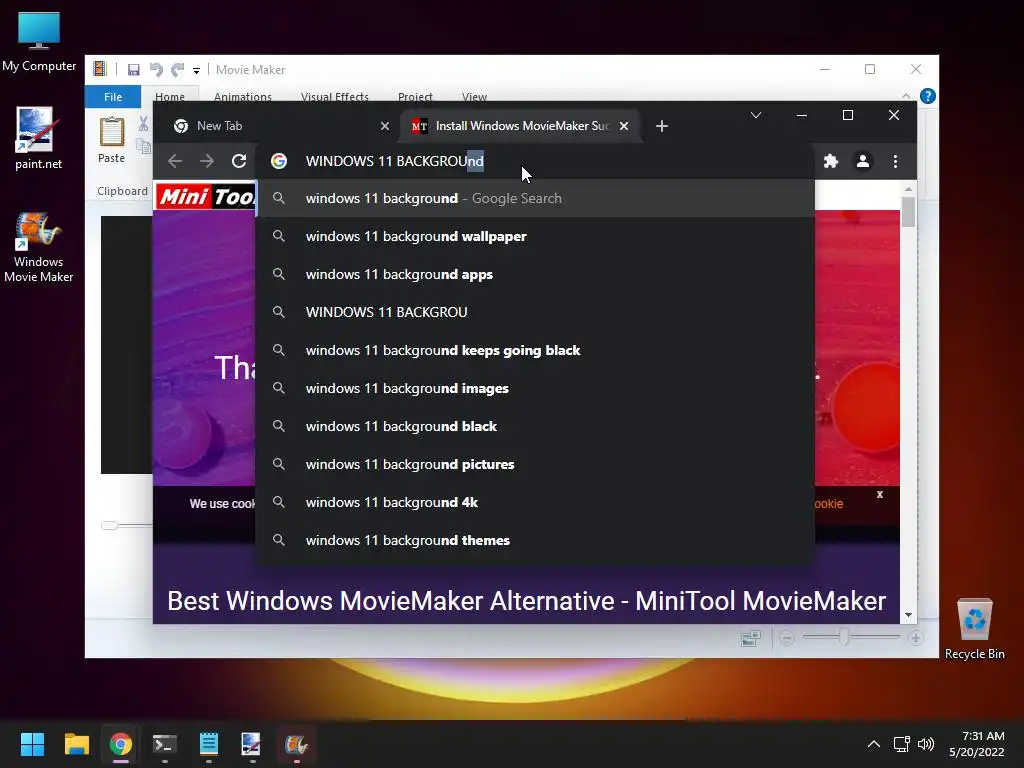Open volume control in system tray
This screenshot has height=768, width=1024.
(925, 744)
